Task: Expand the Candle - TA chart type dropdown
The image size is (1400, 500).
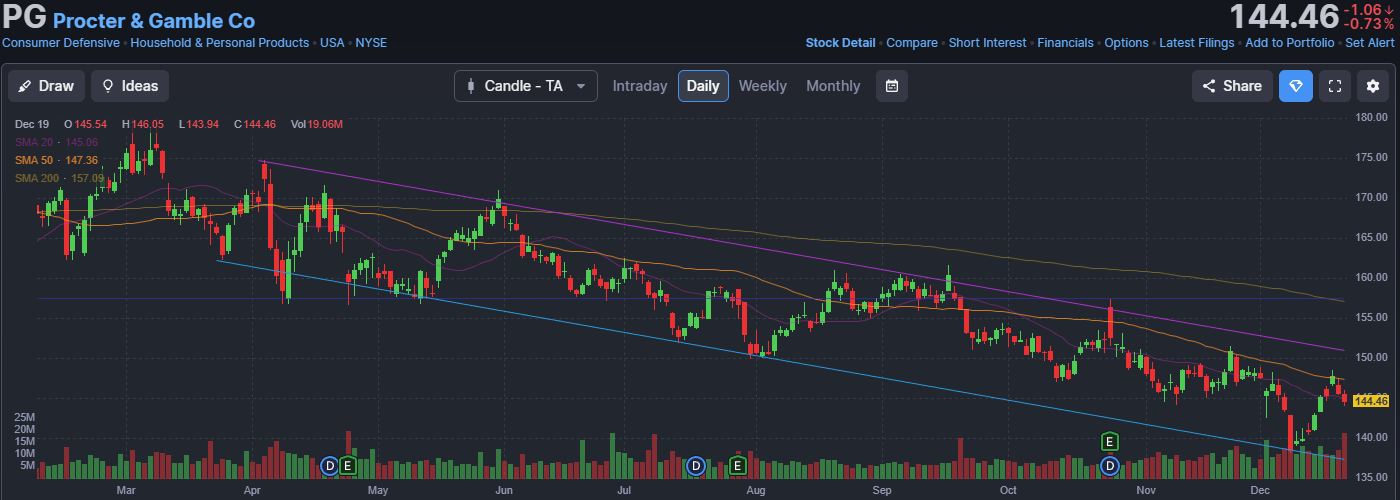Action: (526, 86)
